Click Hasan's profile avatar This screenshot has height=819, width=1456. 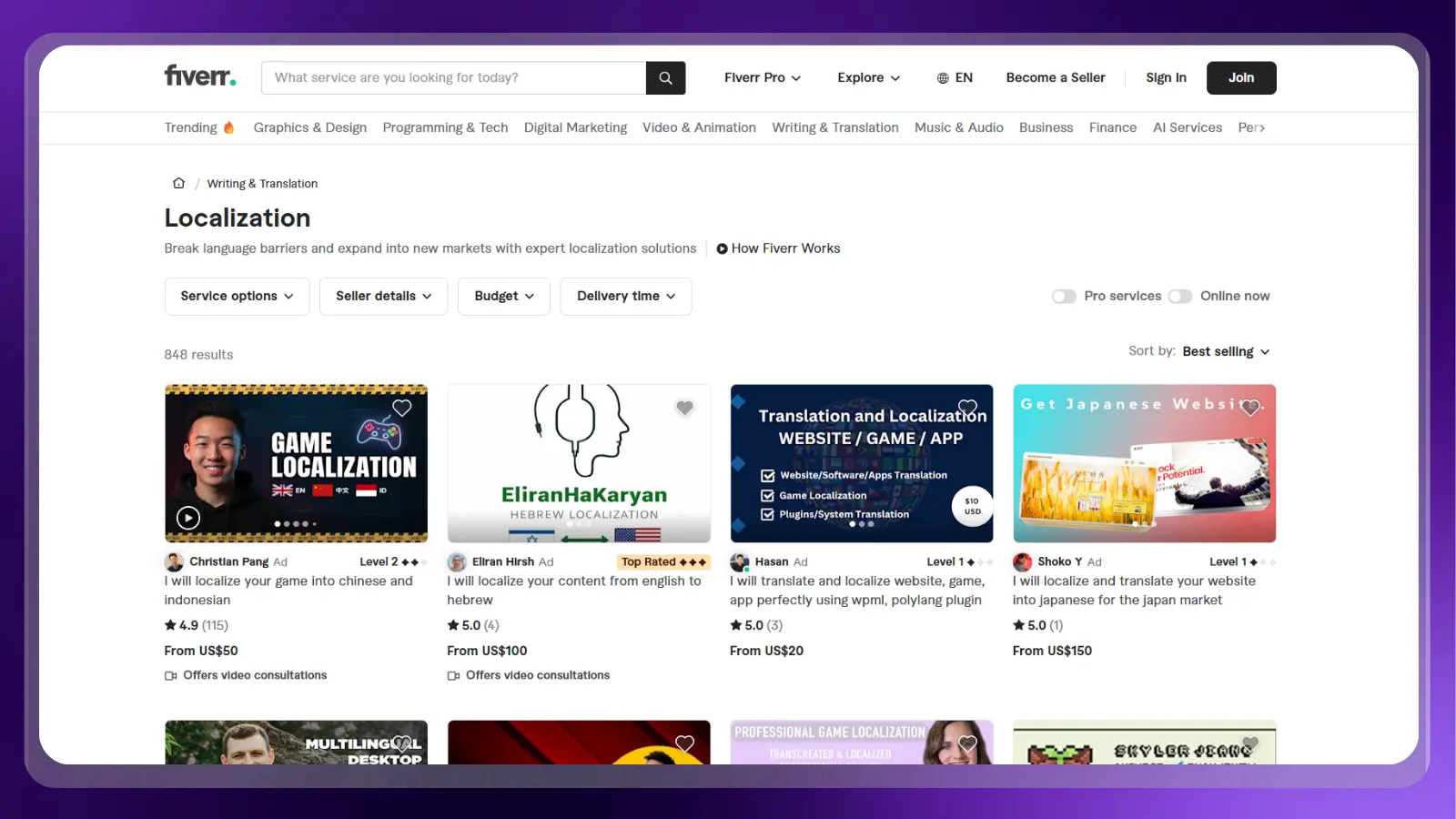pos(740,562)
